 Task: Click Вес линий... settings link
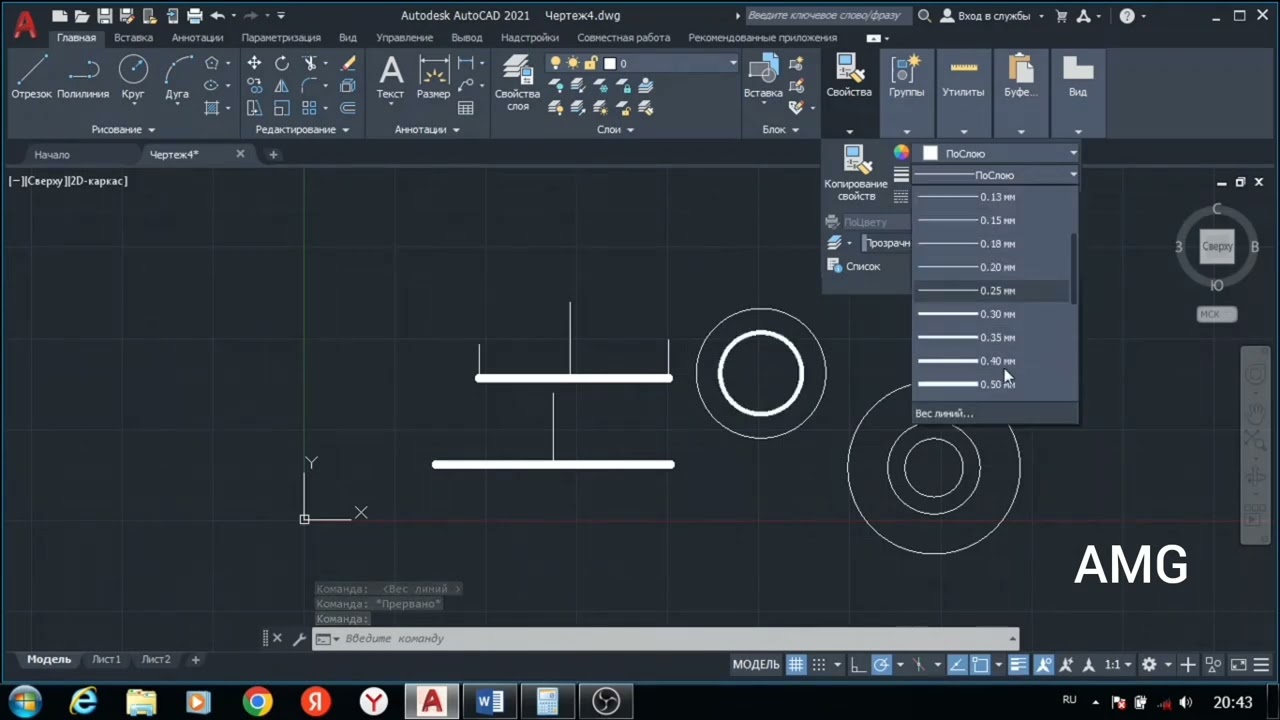944,413
